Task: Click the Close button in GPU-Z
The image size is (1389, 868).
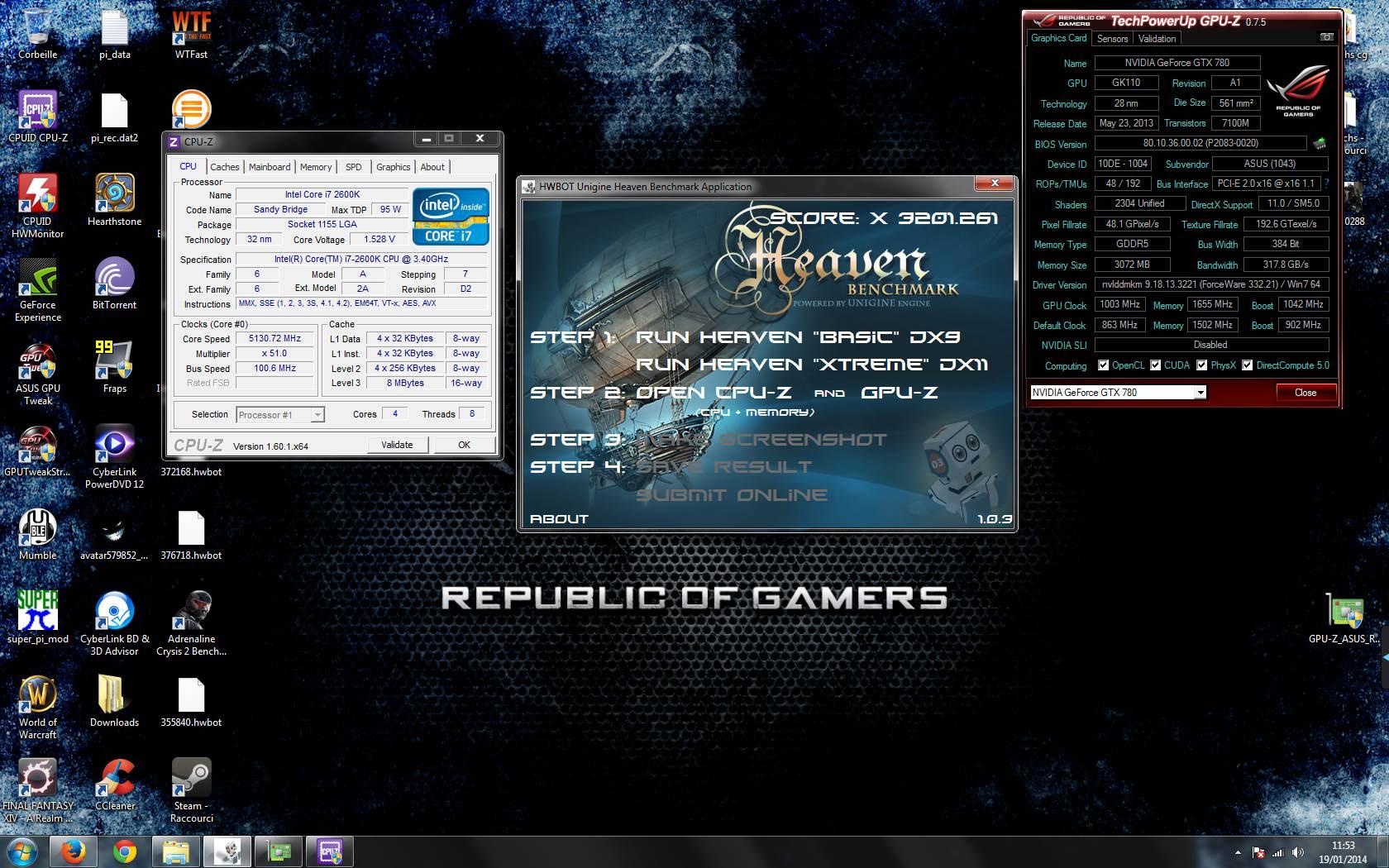Action: click(1305, 393)
